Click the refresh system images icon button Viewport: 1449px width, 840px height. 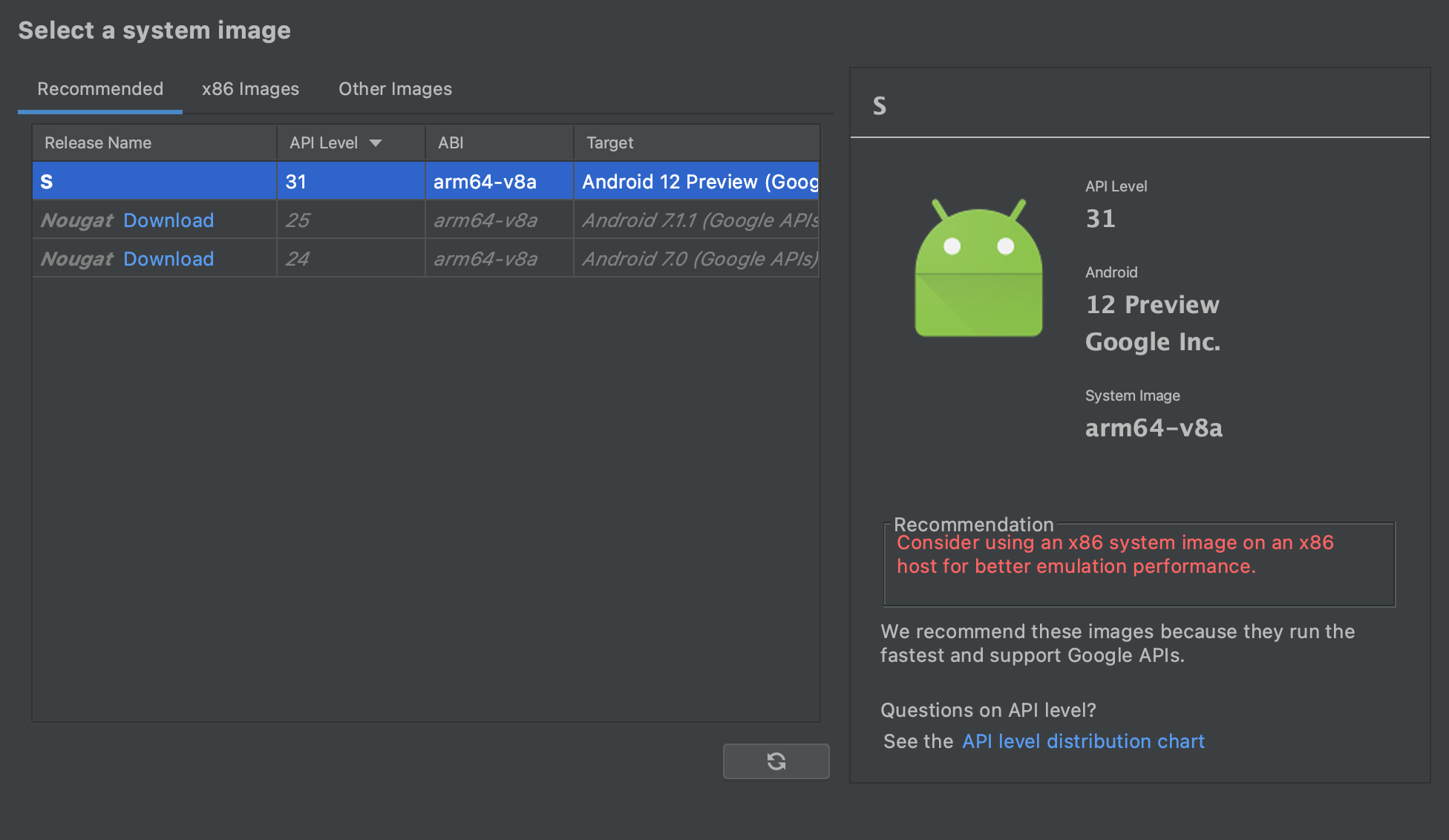click(x=776, y=761)
